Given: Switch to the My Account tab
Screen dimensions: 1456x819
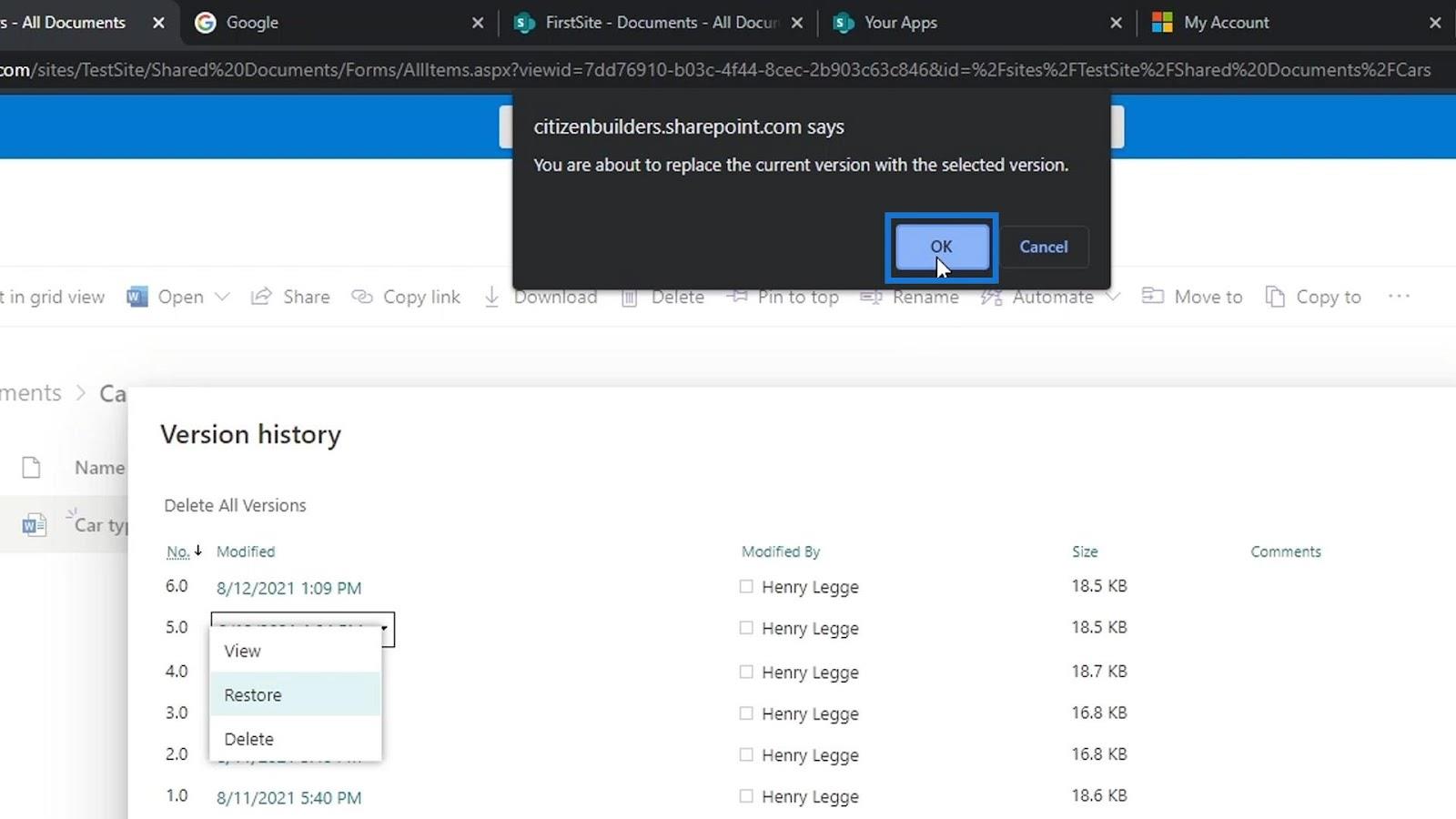Looking at the screenshot, I should click(1226, 23).
